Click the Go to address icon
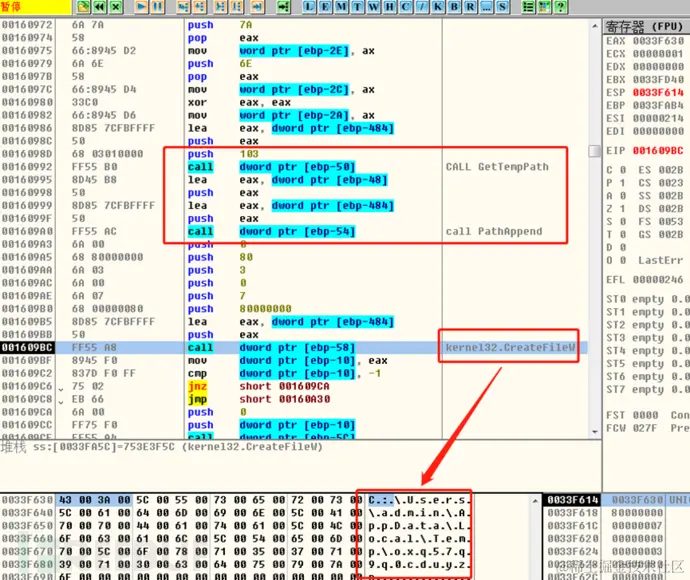The image size is (690, 580). point(284,7)
